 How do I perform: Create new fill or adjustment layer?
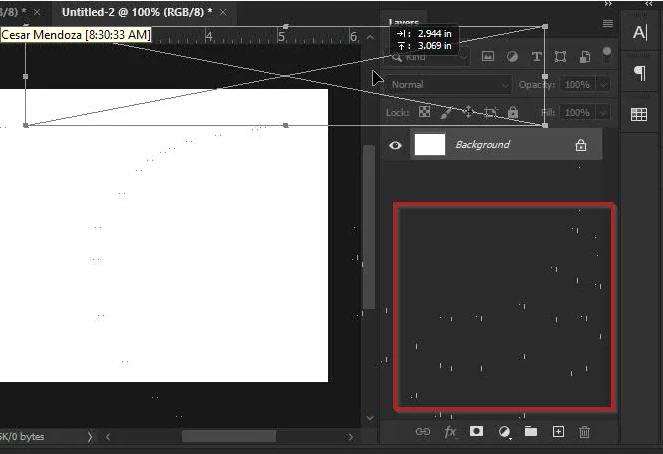[504, 432]
